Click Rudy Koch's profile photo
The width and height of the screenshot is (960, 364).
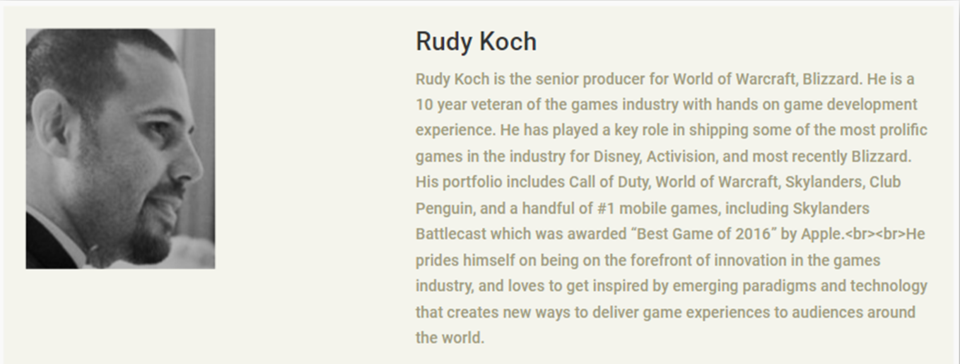coord(120,149)
